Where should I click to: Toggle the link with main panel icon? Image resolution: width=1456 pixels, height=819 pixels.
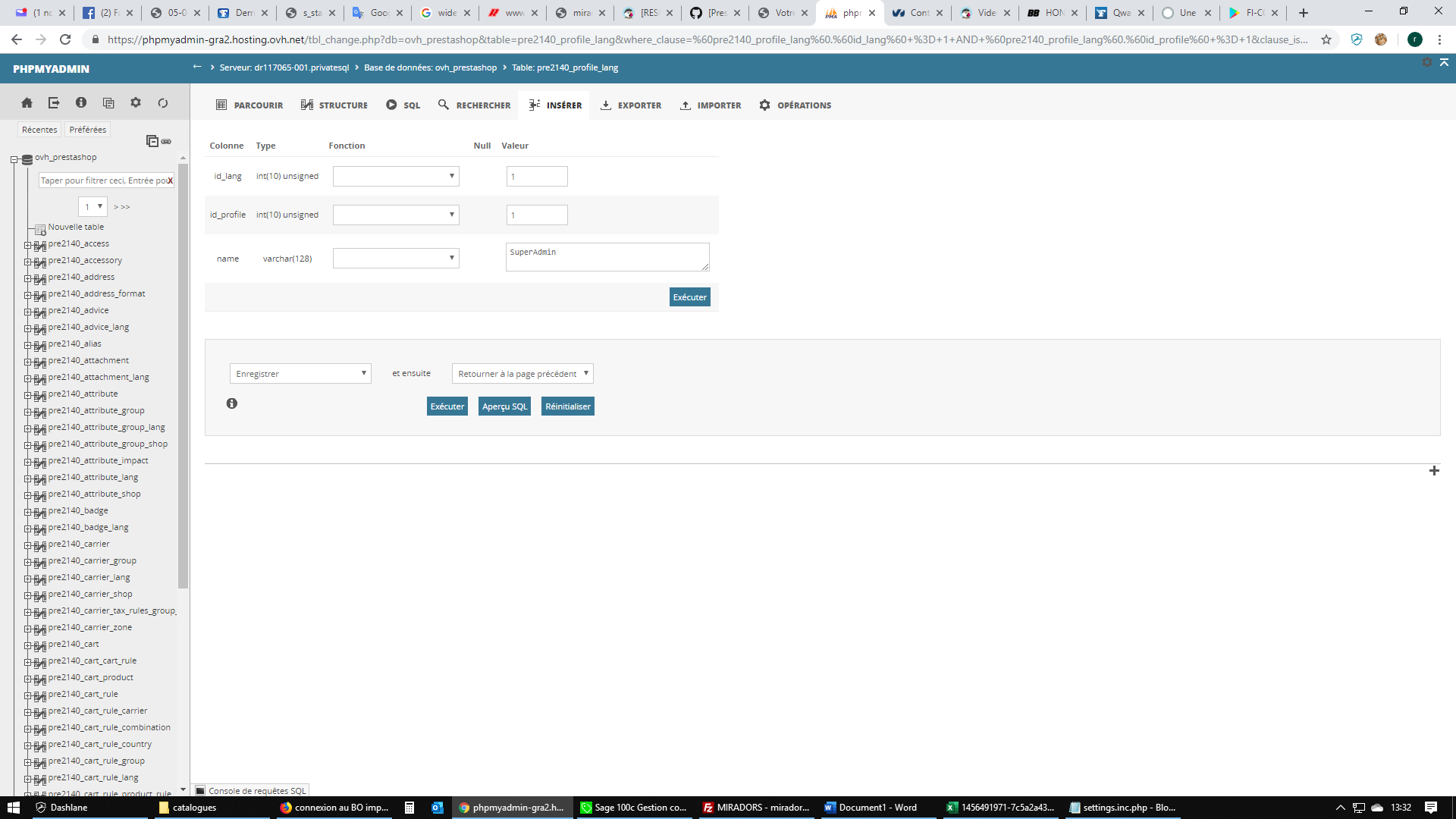coord(166,141)
